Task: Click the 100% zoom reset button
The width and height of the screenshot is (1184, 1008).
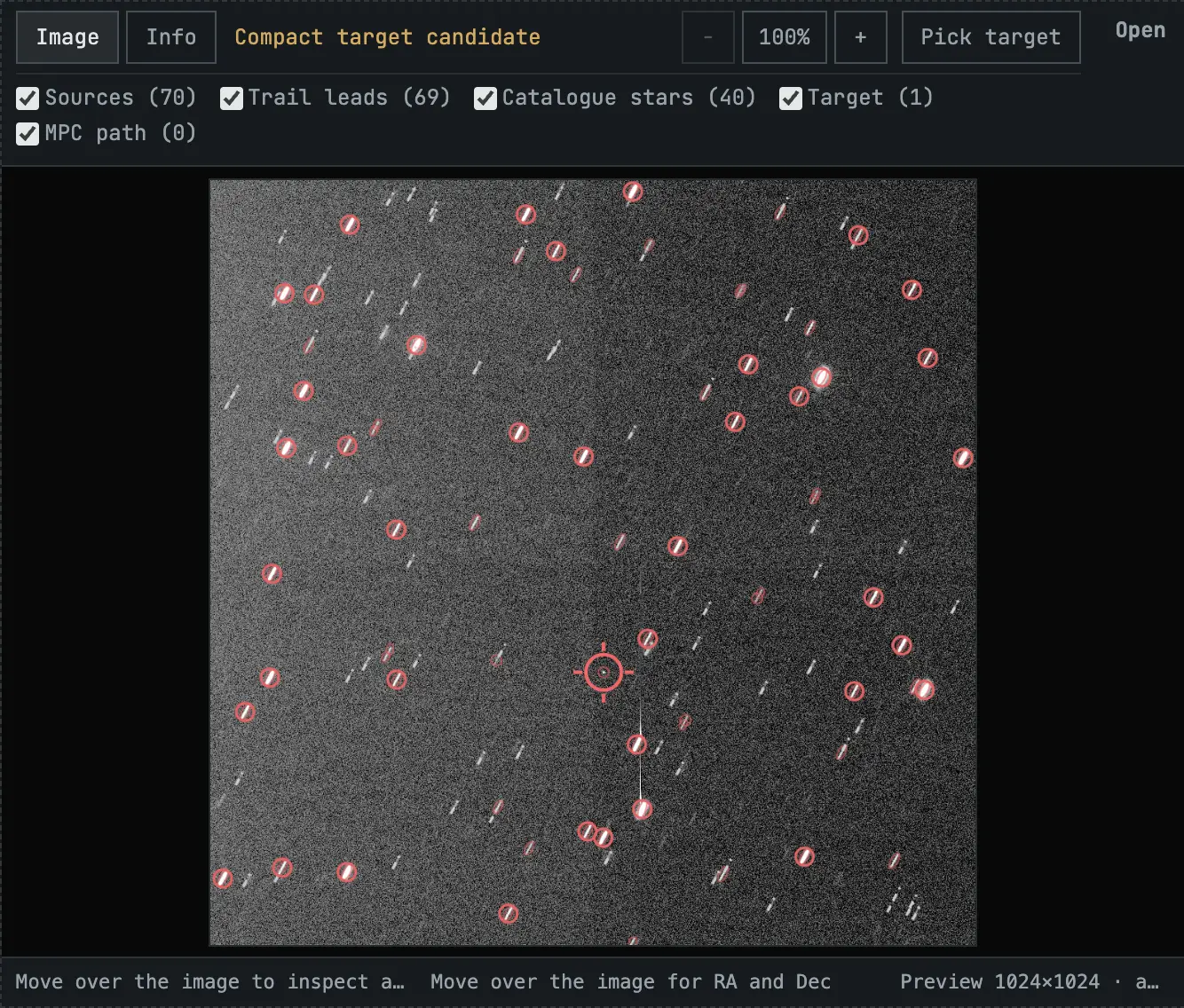Action: [x=785, y=37]
